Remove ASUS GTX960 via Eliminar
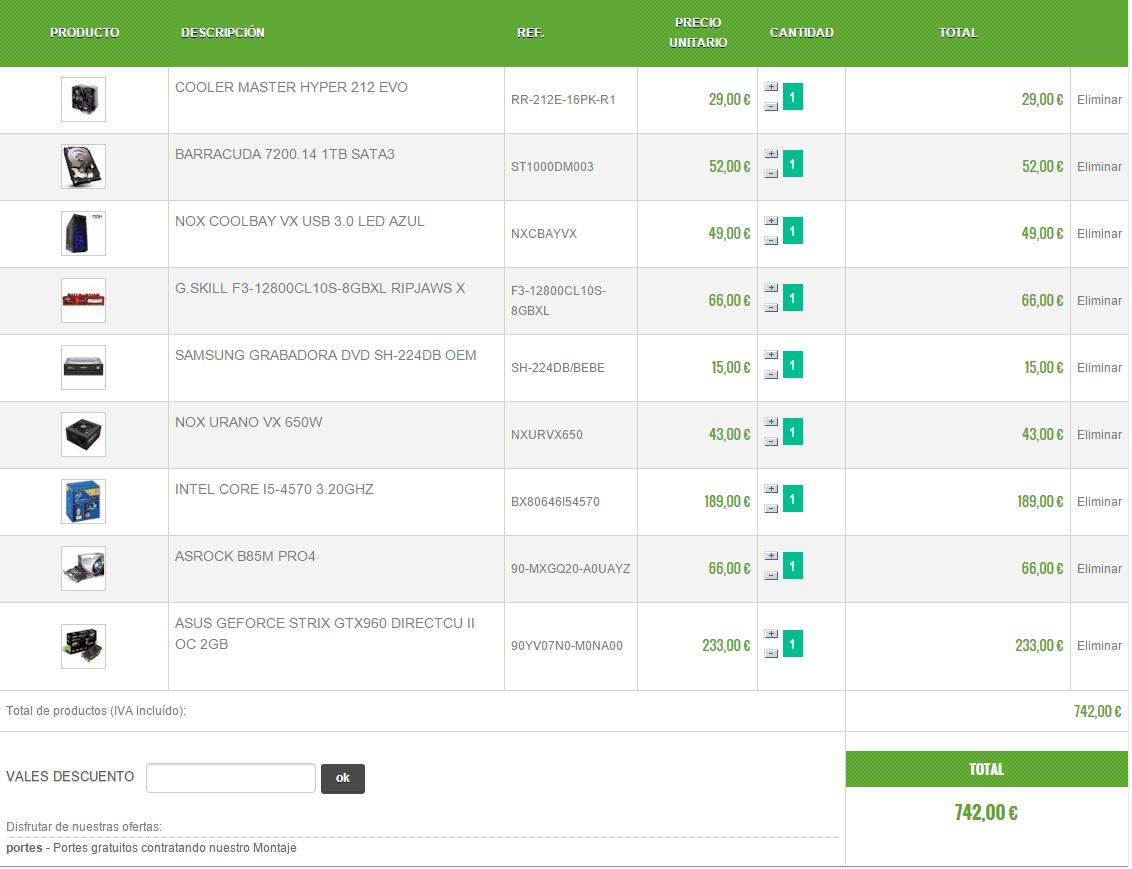The height and width of the screenshot is (869, 1132). [x=1099, y=646]
